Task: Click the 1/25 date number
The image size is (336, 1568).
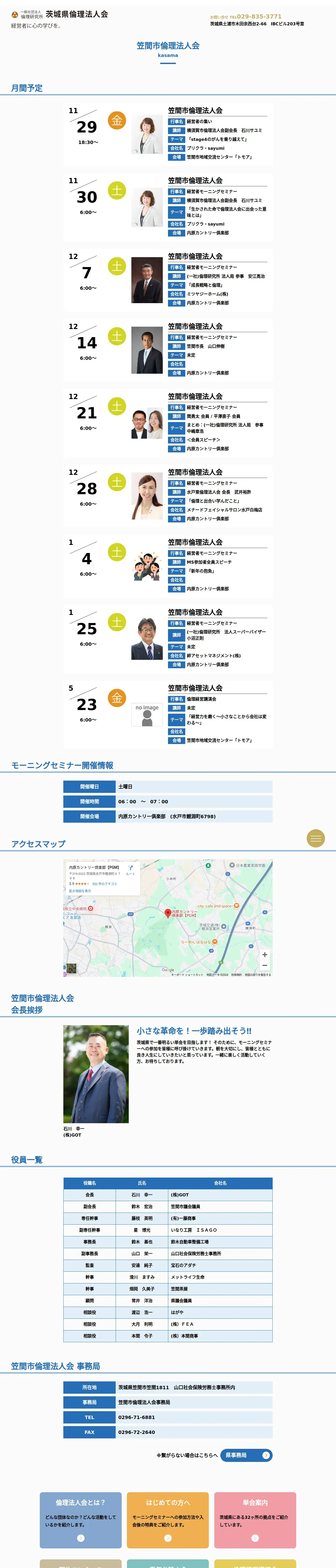Action: click(87, 629)
